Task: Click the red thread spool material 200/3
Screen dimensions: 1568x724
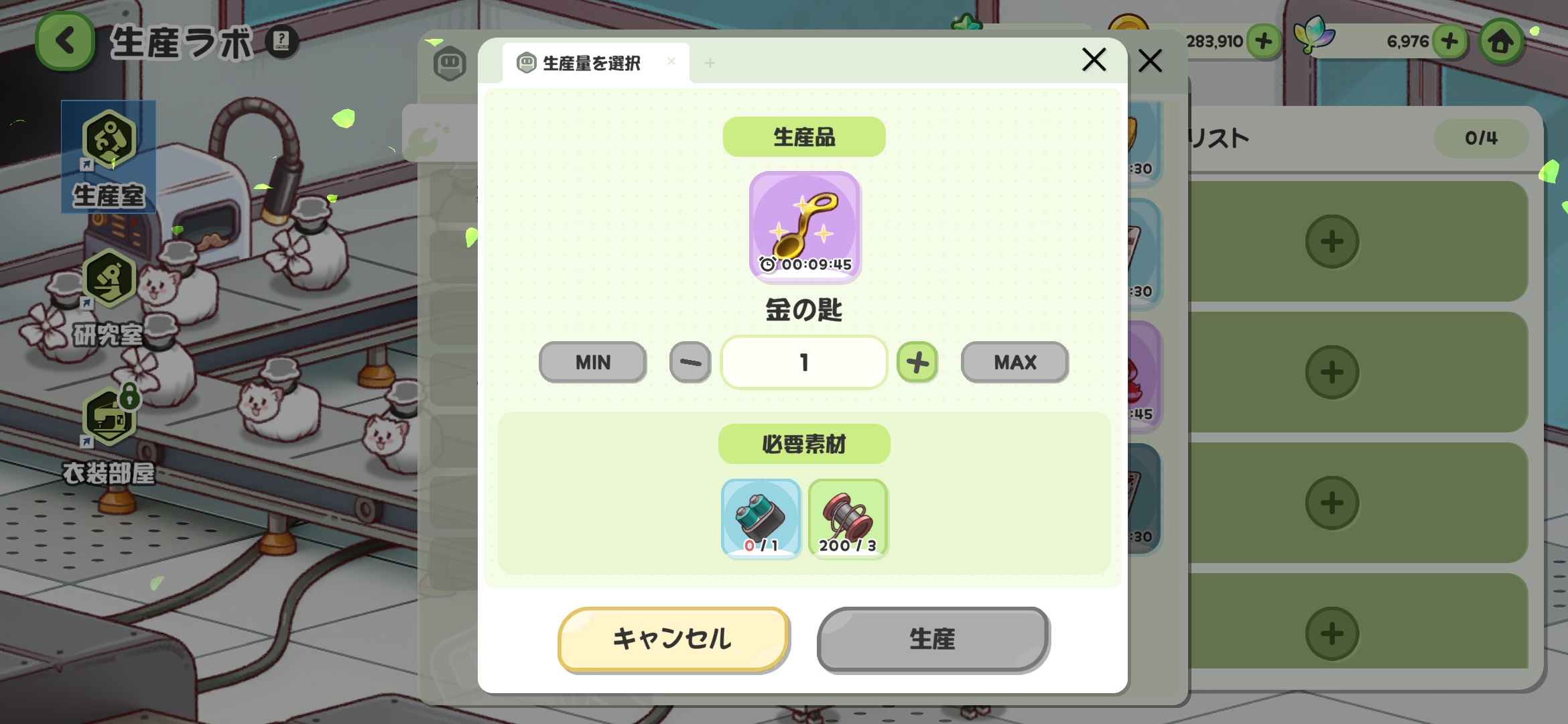Action: [848, 519]
